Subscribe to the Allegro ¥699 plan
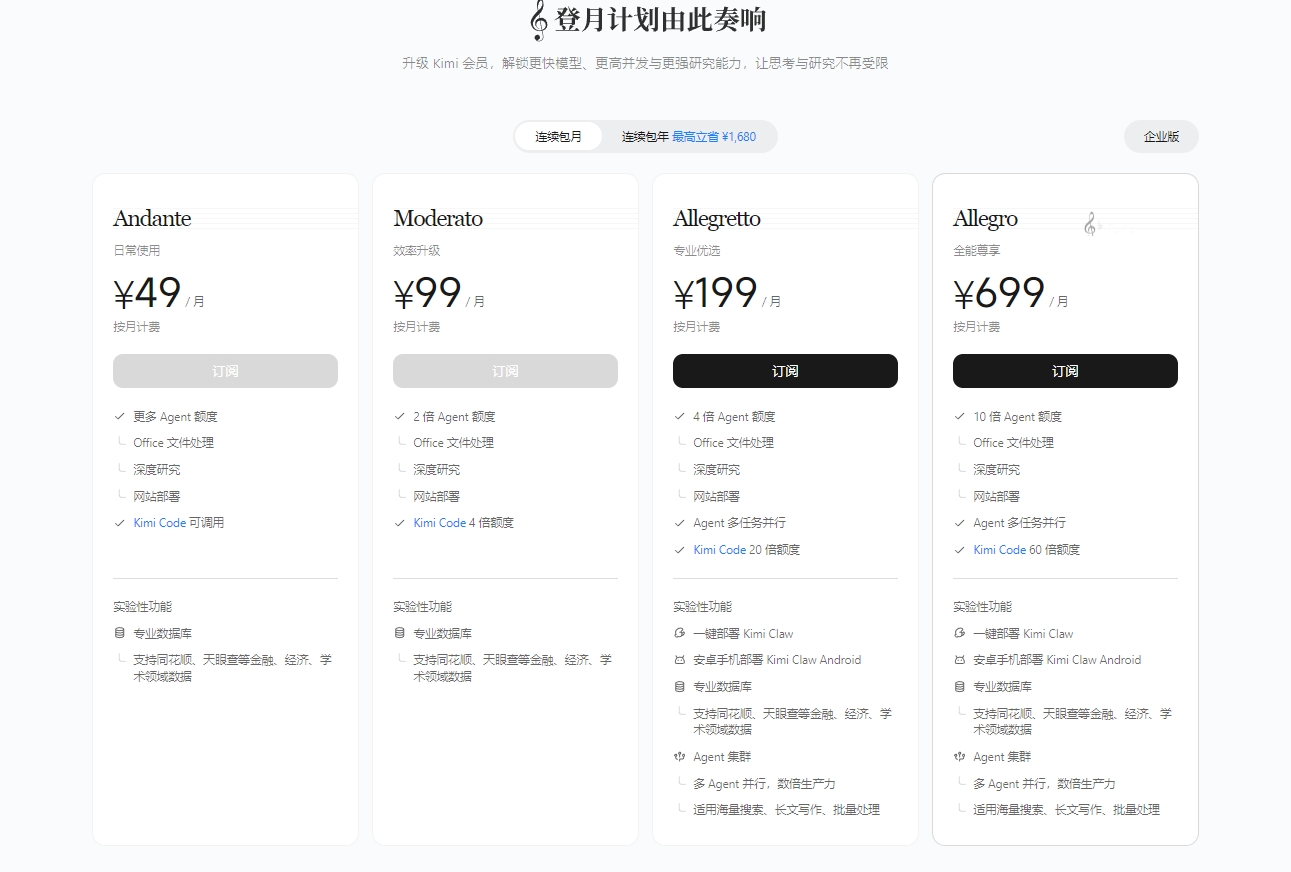 pyautogui.click(x=1065, y=371)
